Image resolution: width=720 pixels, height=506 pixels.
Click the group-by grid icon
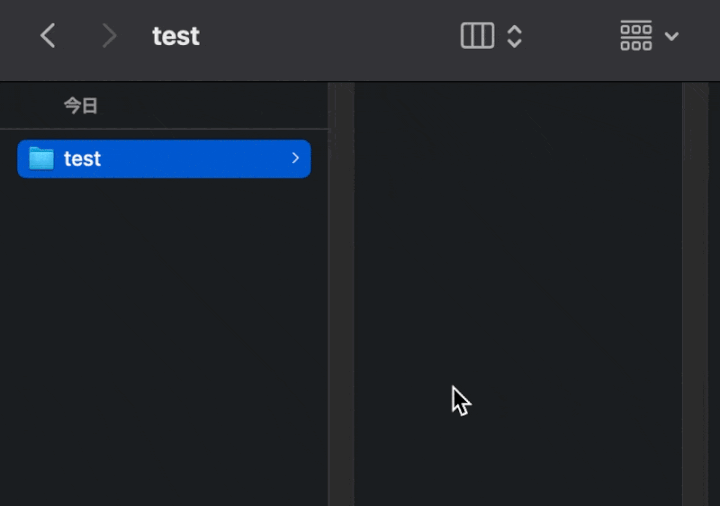click(x=636, y=35)
